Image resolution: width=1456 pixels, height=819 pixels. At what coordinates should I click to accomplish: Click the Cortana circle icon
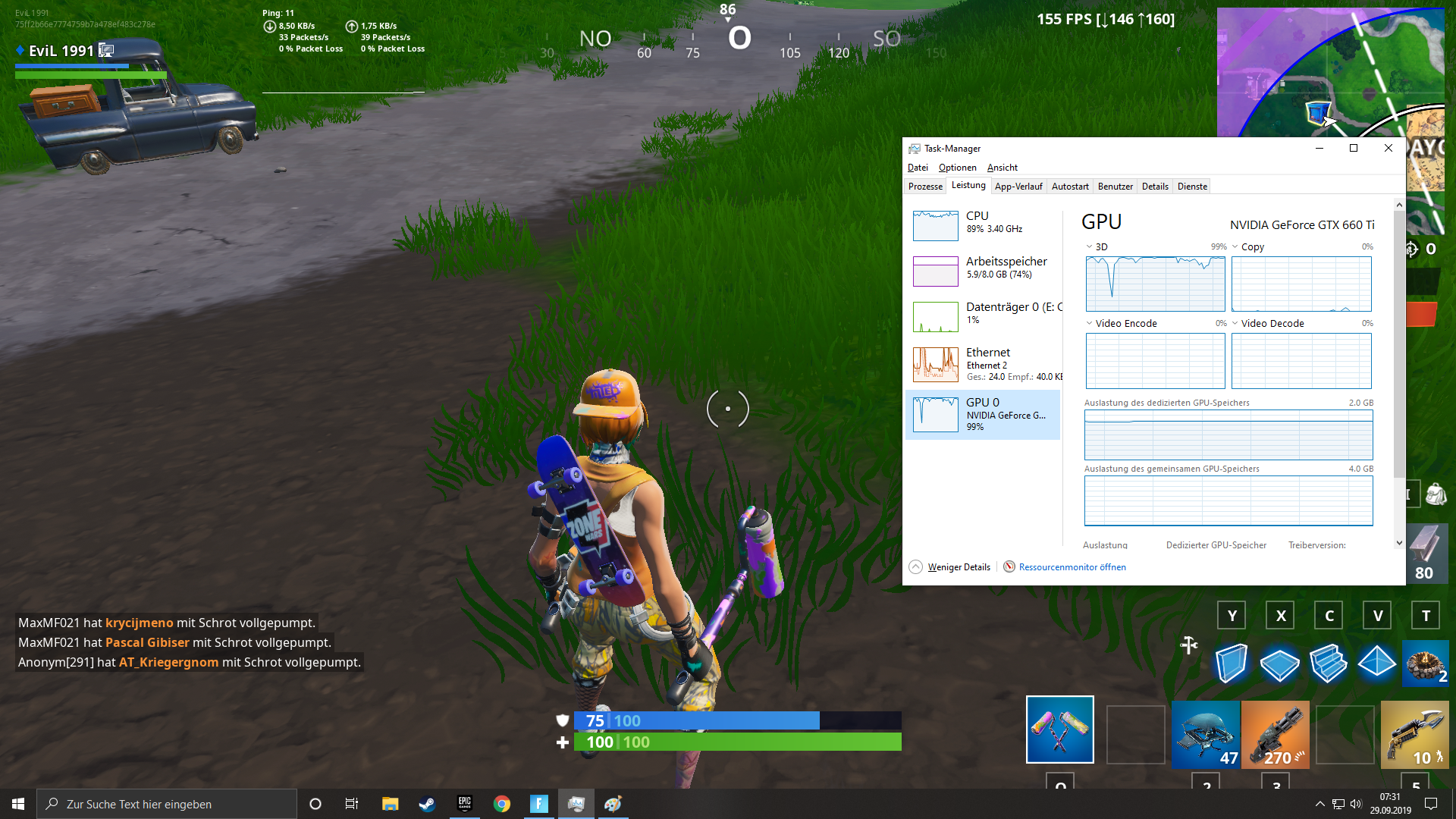tap(315, 804)
